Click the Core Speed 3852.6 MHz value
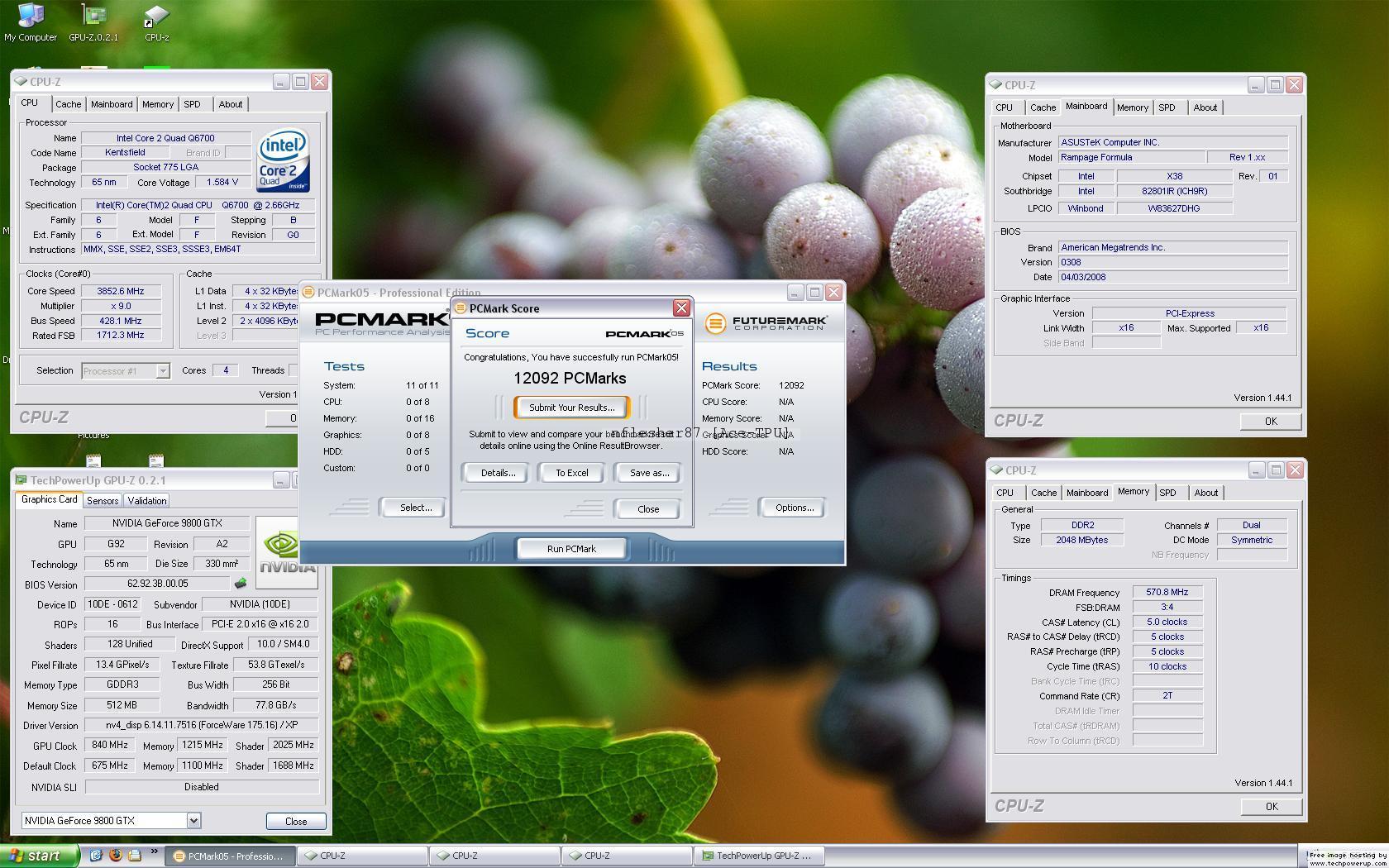This screenshot has height=868, width=1389. tap(121, 291)
